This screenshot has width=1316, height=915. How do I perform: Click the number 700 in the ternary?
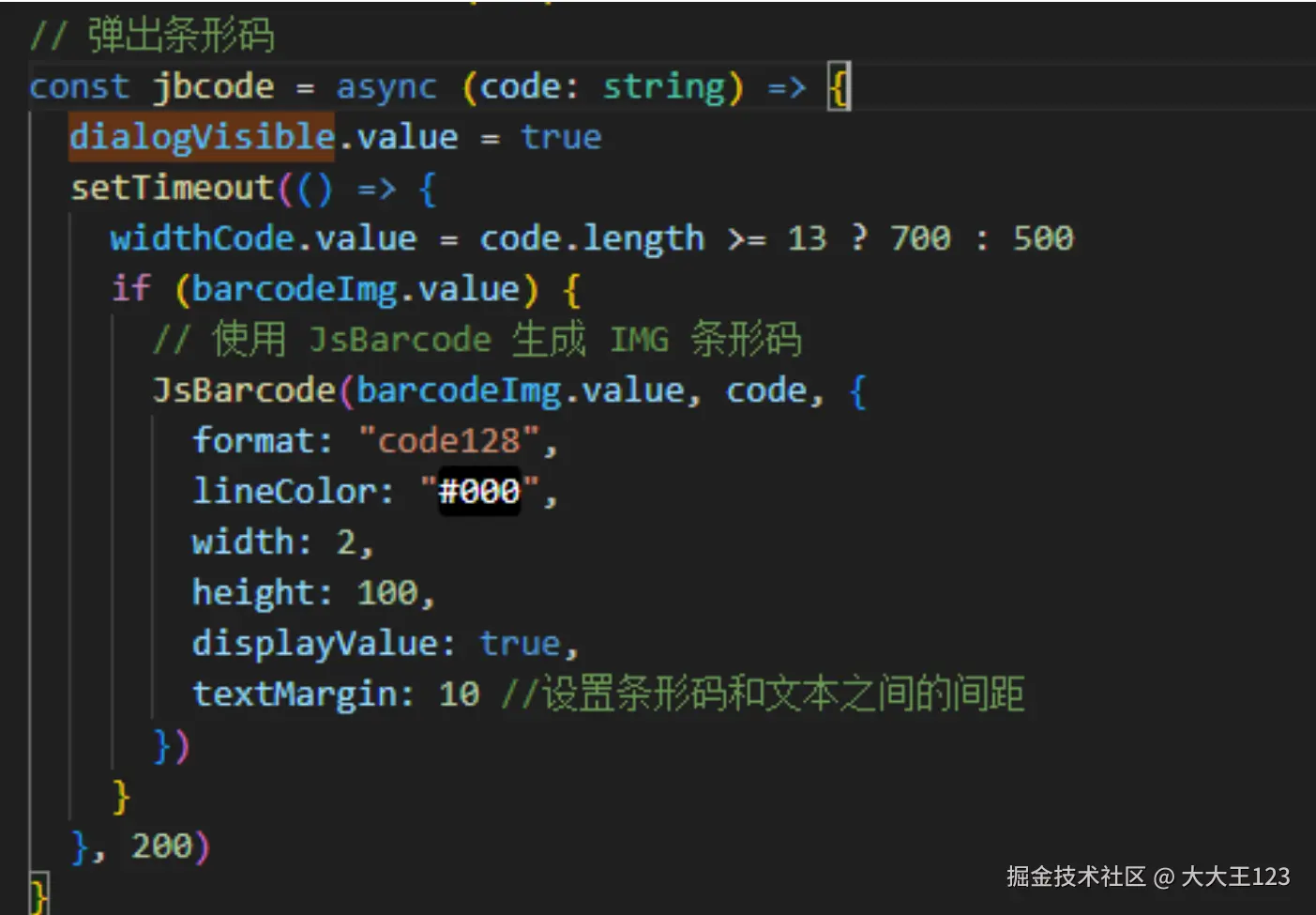point(919,238)
